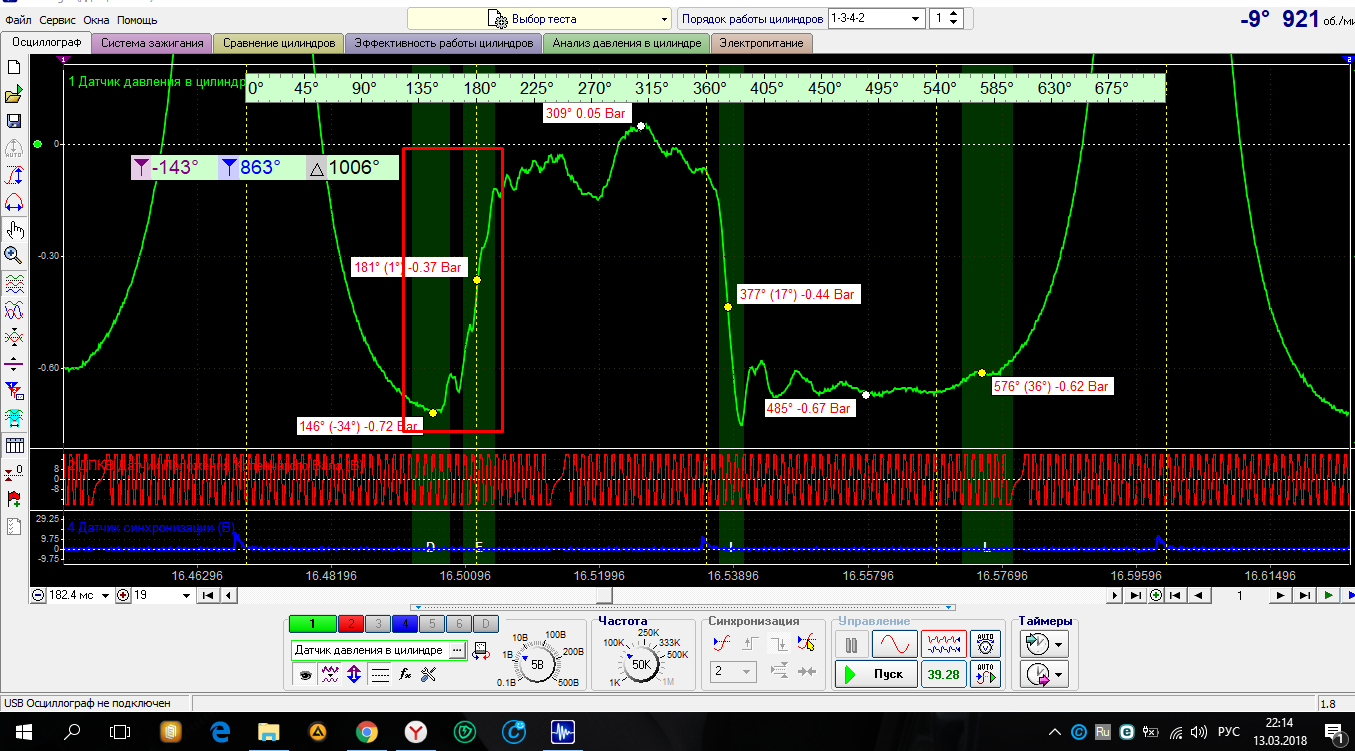Adjust the Частота knob at 50K

(x=642, y=663)
